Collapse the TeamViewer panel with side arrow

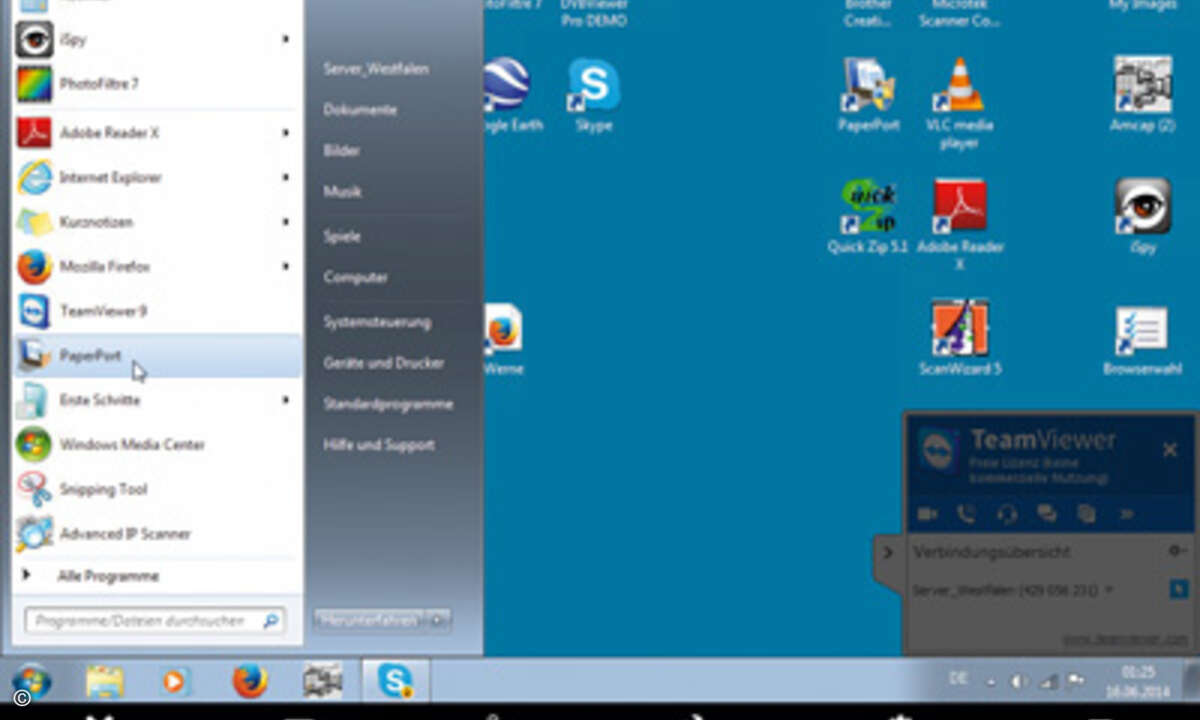[x=886, y=552]
